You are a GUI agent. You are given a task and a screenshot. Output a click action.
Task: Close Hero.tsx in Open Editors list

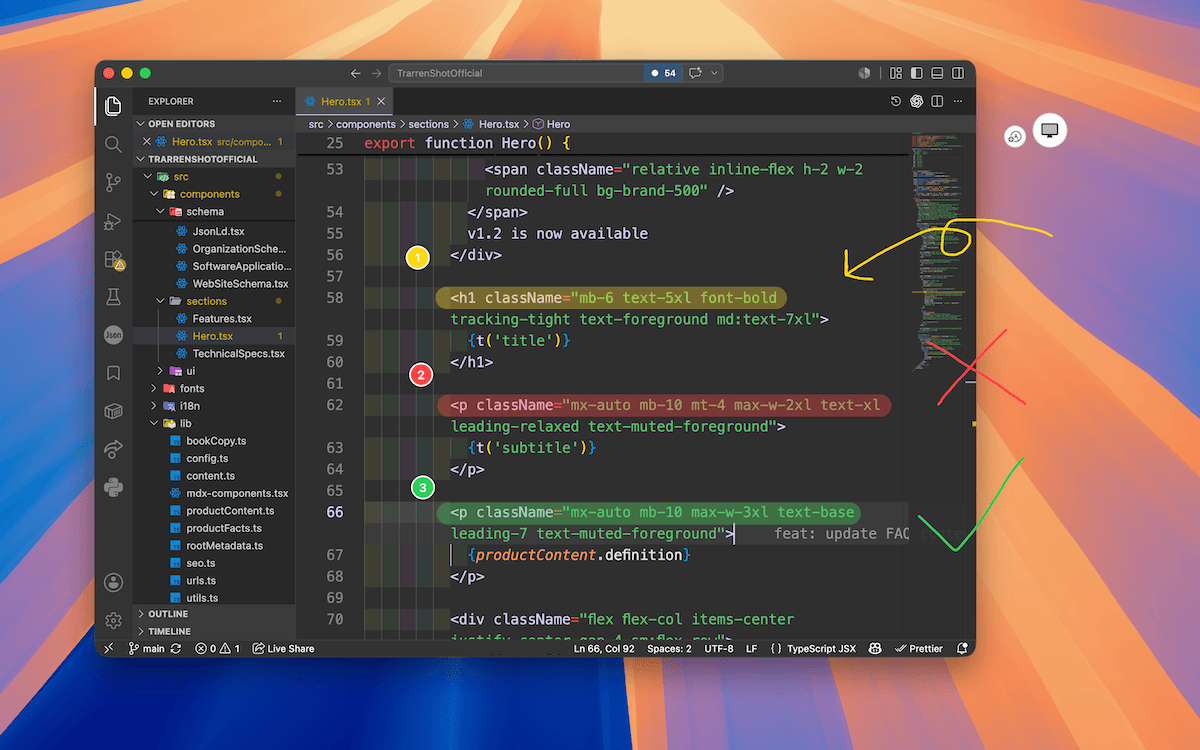pyautogui.click(x=147, y=142)
